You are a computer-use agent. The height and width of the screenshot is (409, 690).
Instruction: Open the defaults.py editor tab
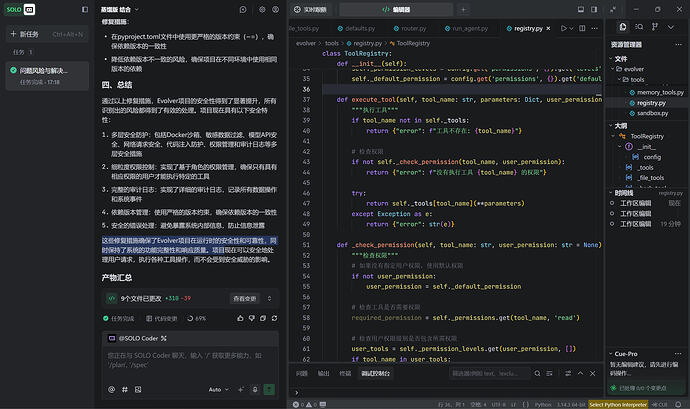tap(356, 28)
